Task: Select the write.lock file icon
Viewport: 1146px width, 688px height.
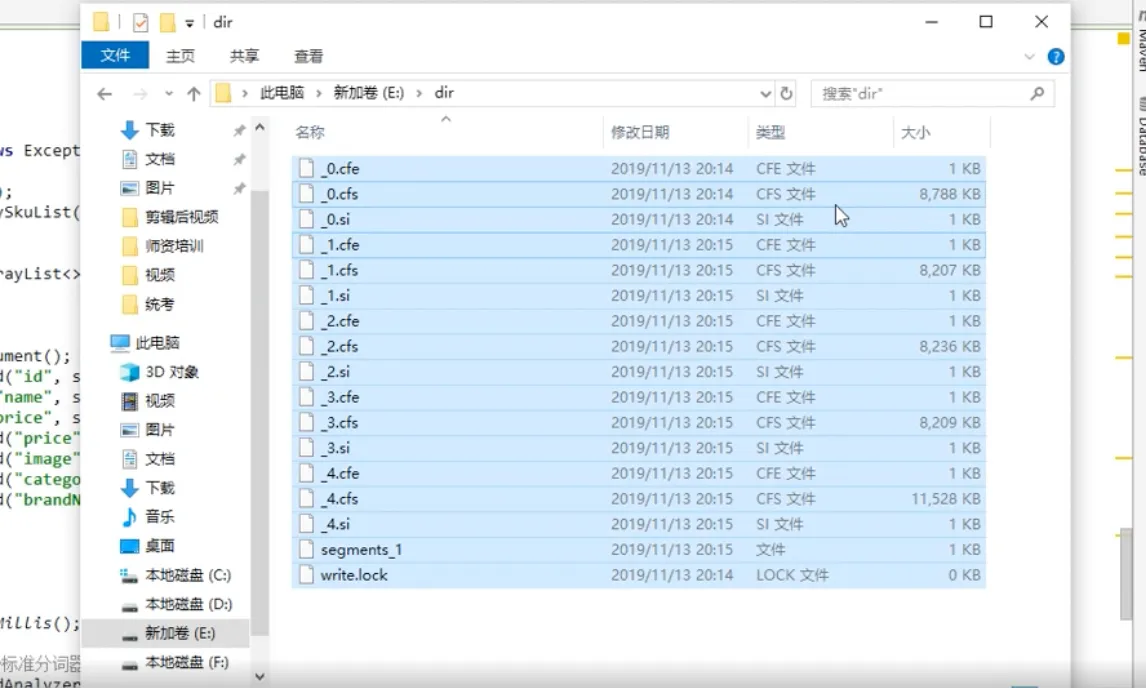Action: point(307,575)
